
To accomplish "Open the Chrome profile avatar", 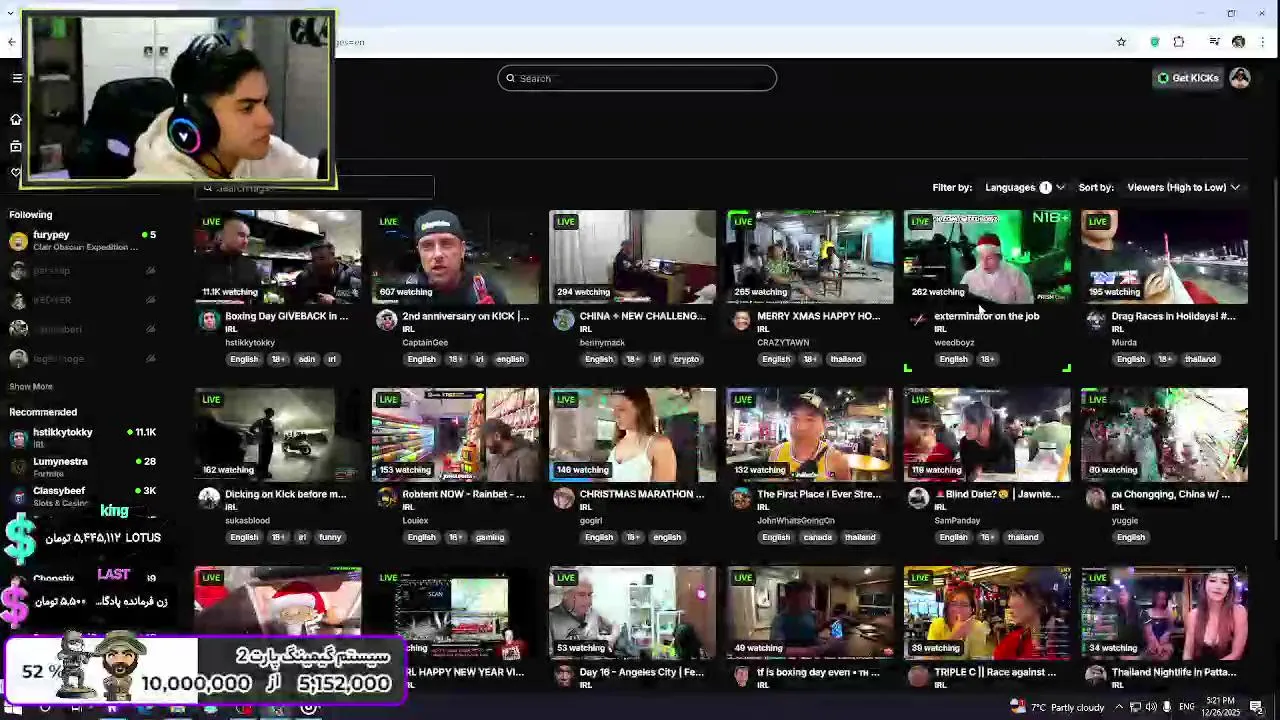I will pos(1239,42).
